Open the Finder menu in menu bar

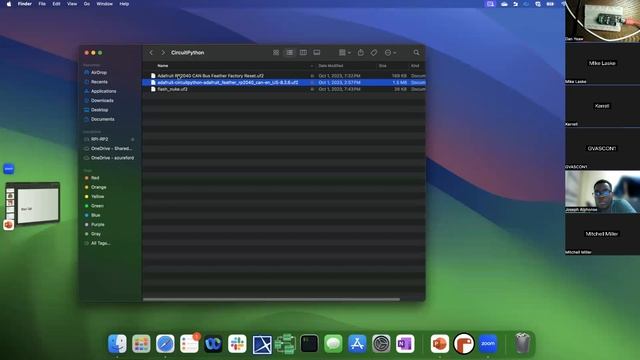[x=24, y=4]
